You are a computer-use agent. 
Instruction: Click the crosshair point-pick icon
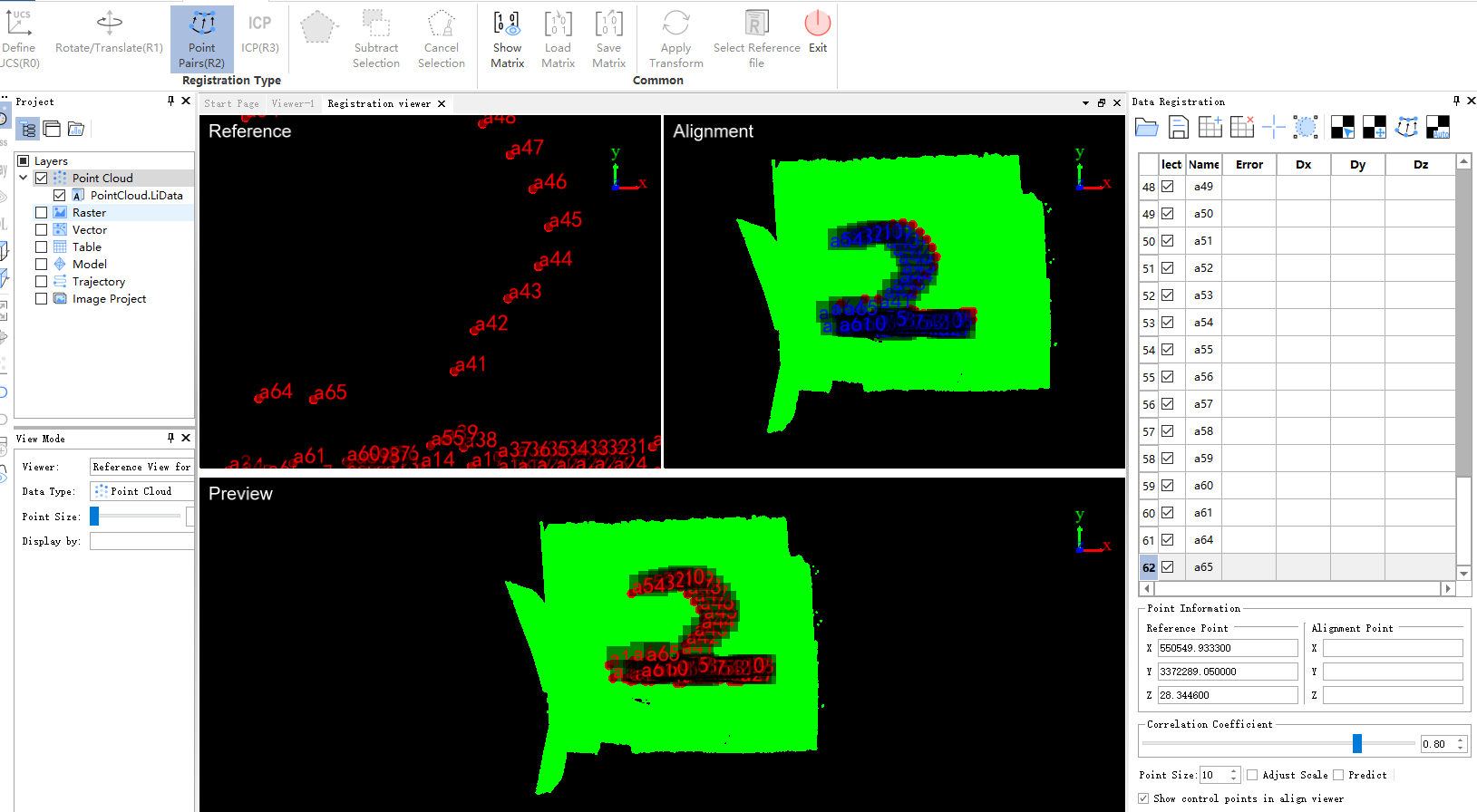[1274, 128]
